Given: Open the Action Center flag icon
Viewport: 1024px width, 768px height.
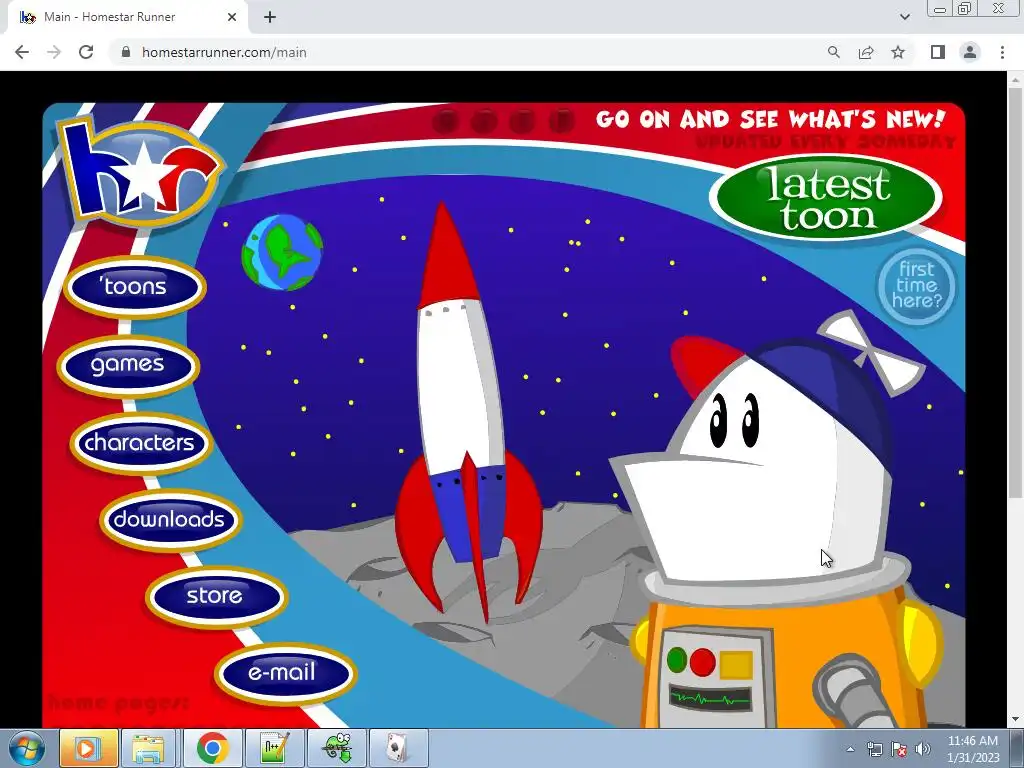Looking at the screenshot, I should [899, 749].
